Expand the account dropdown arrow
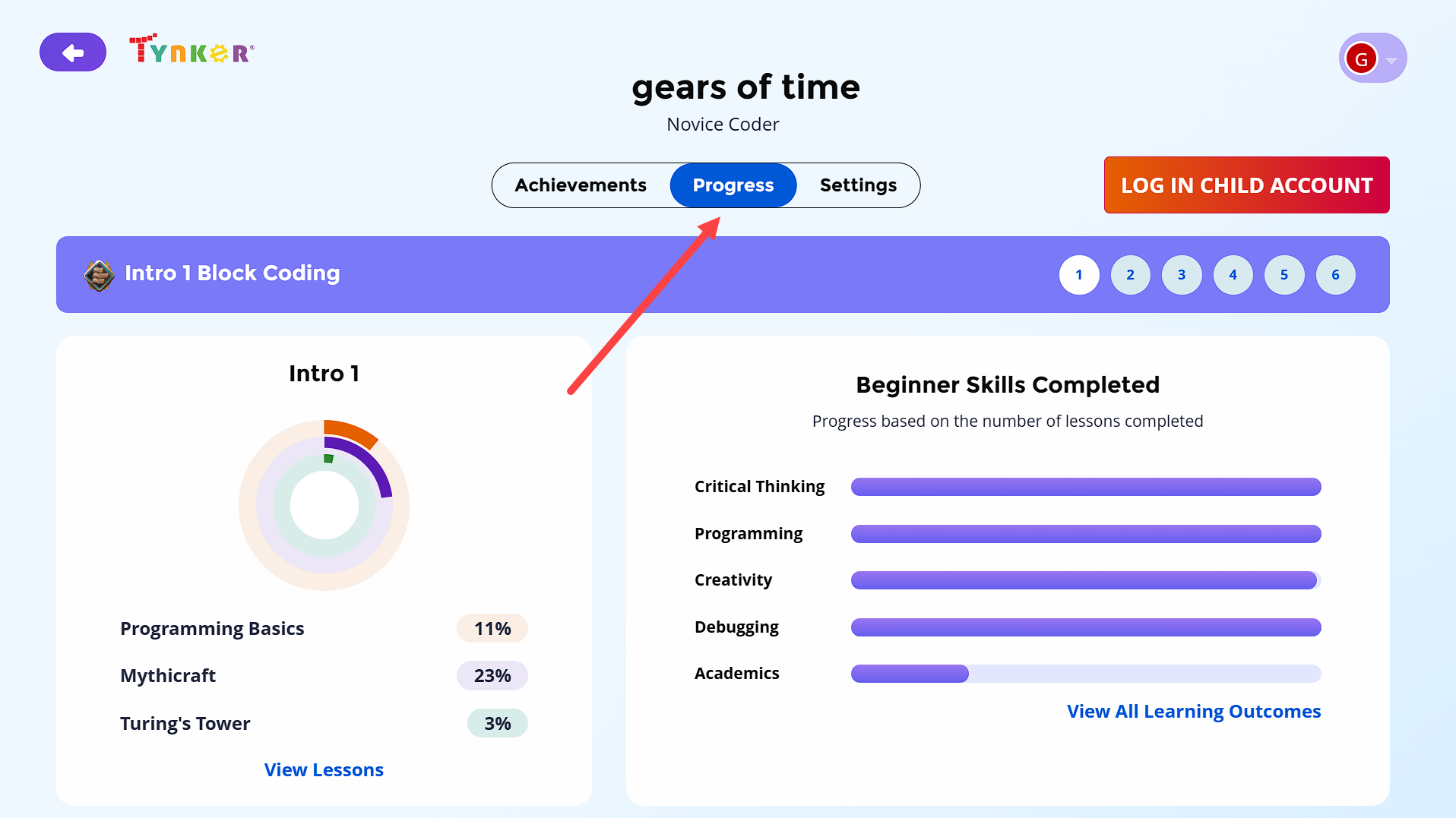Screen dimensions: 1456x818 [x=1391, y=60]
